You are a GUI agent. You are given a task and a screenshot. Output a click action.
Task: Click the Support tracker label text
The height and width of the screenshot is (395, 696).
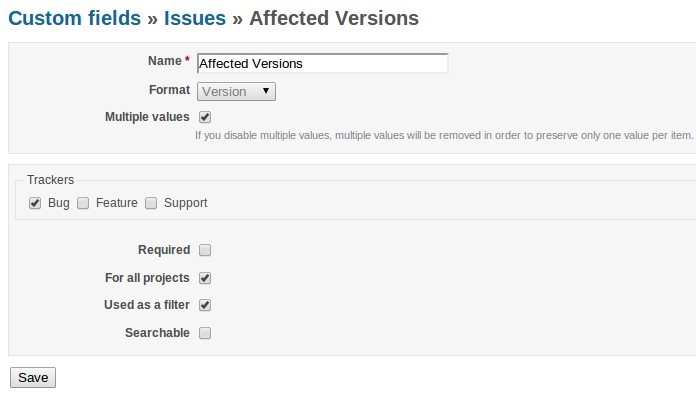click(186, 203)
